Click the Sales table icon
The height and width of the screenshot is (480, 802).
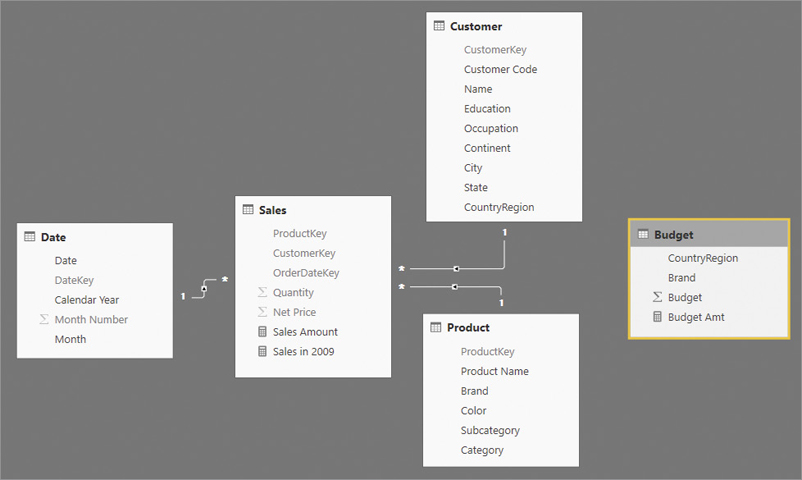point(248,209)
